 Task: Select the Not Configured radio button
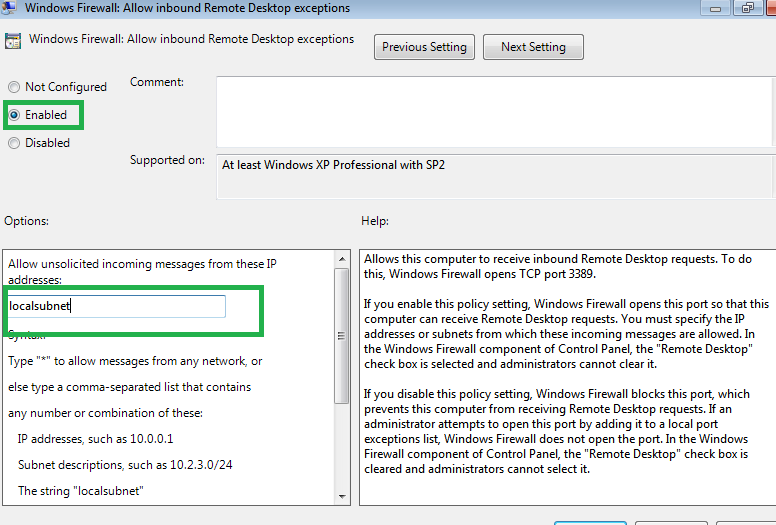[x=14, y=87]
